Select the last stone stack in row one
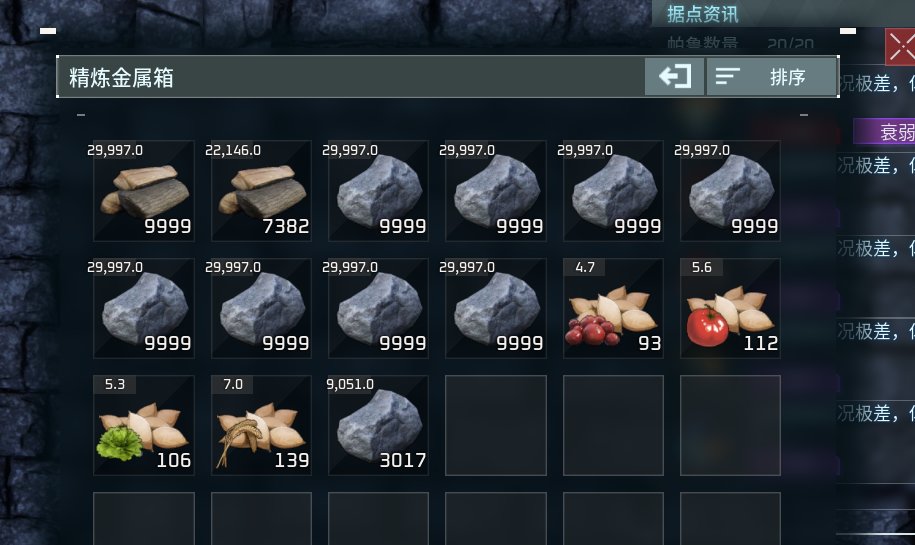Image resolution: width=915 pixels, height=545 pixels. click(x=730, y=191)
